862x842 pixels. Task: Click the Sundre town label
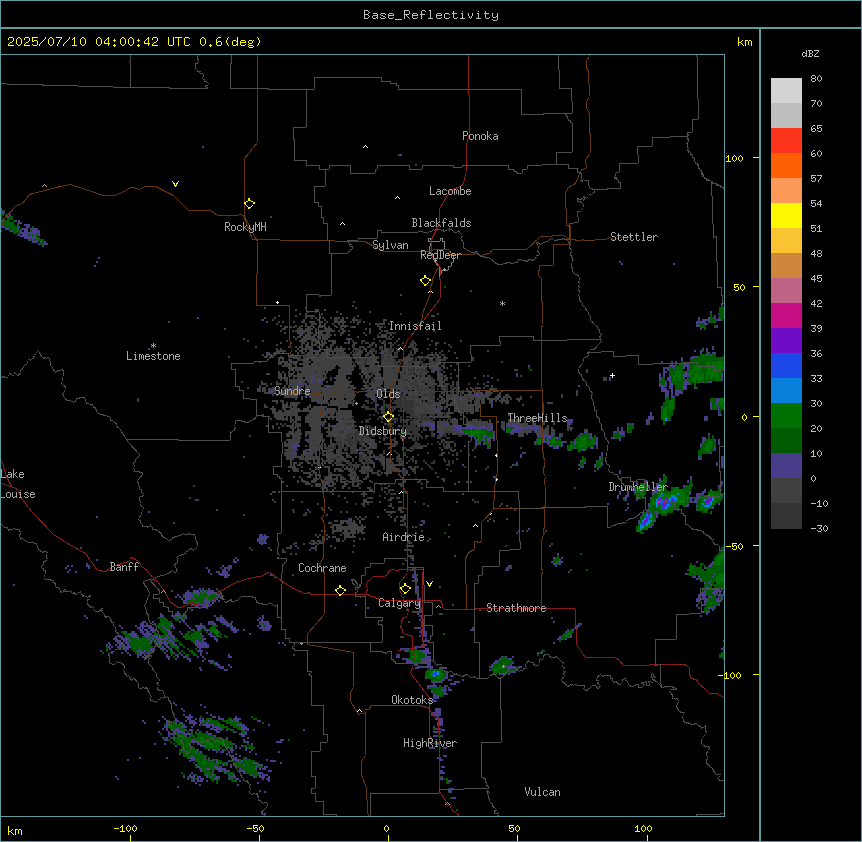click(292, 391)
